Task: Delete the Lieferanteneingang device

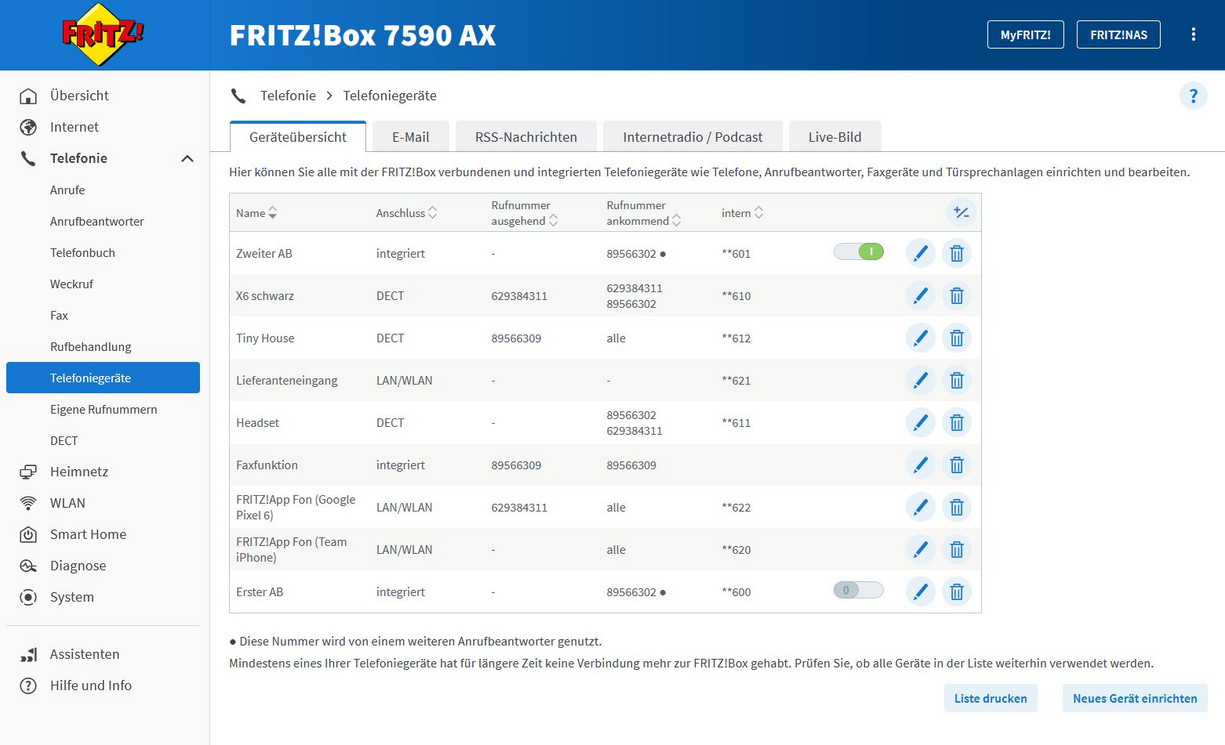Action: click(x=957, y=380)
